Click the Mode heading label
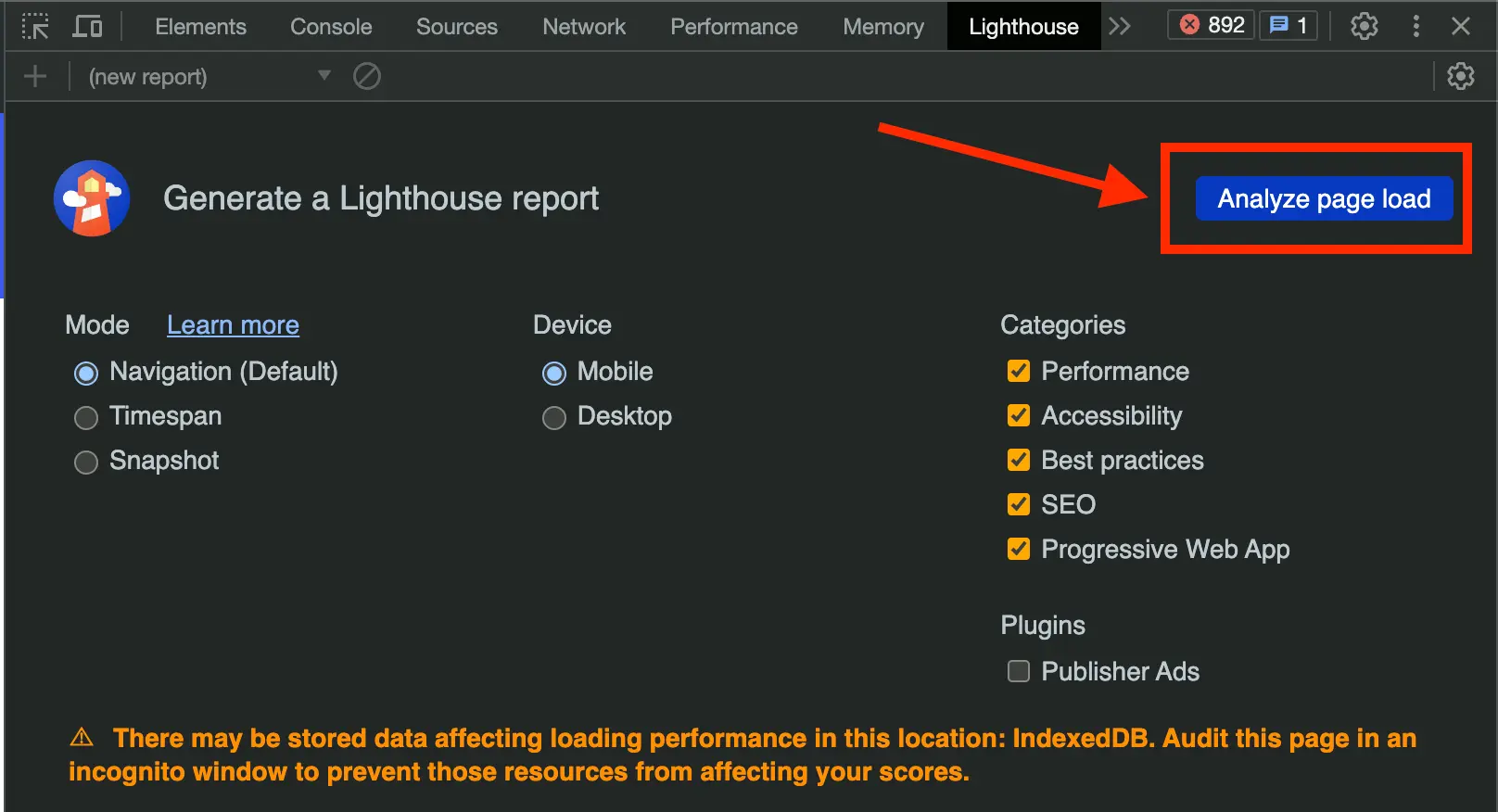1498x812 pixels. [97, 325]
